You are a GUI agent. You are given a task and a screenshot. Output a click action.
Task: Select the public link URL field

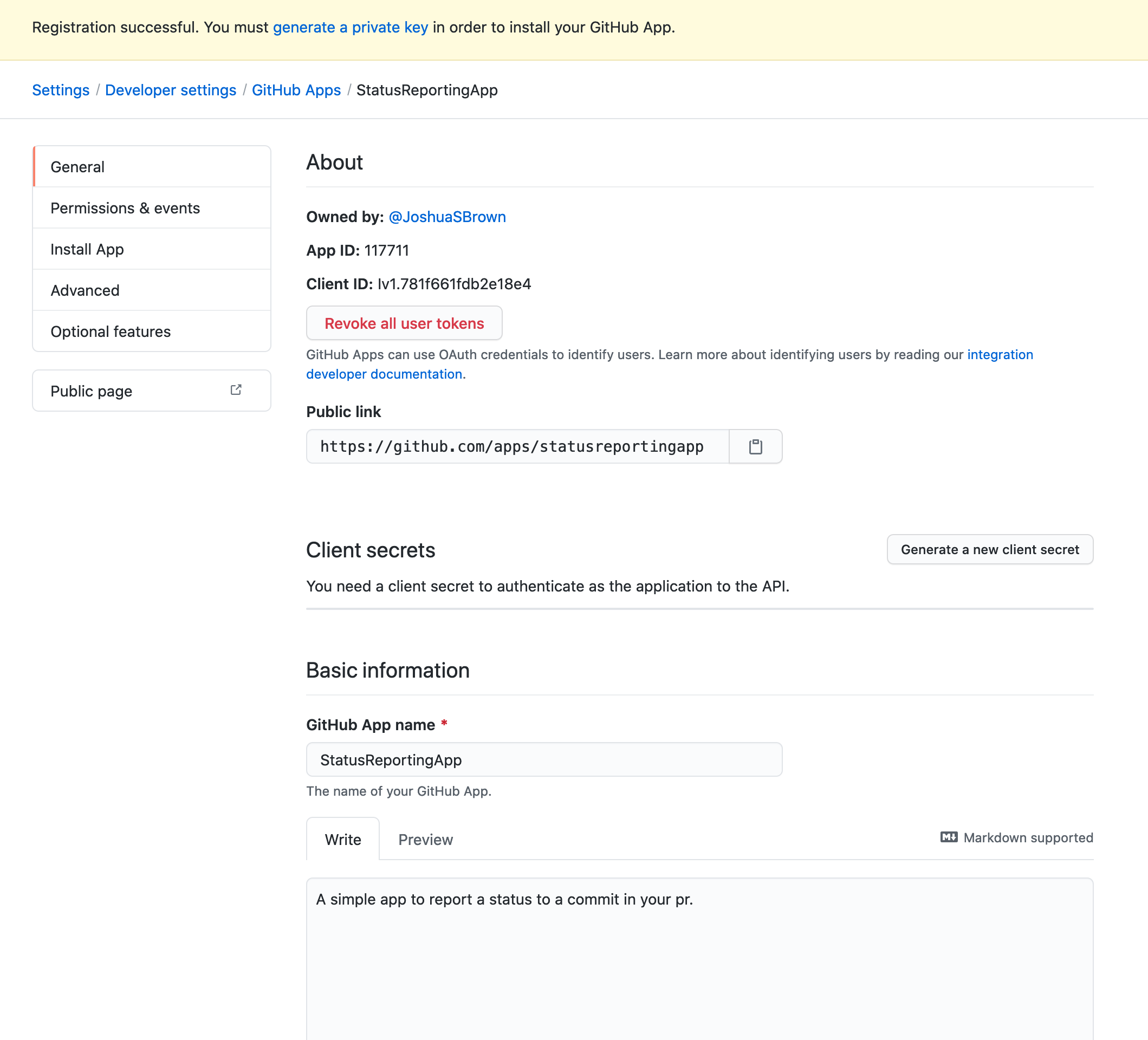point(517,447)
